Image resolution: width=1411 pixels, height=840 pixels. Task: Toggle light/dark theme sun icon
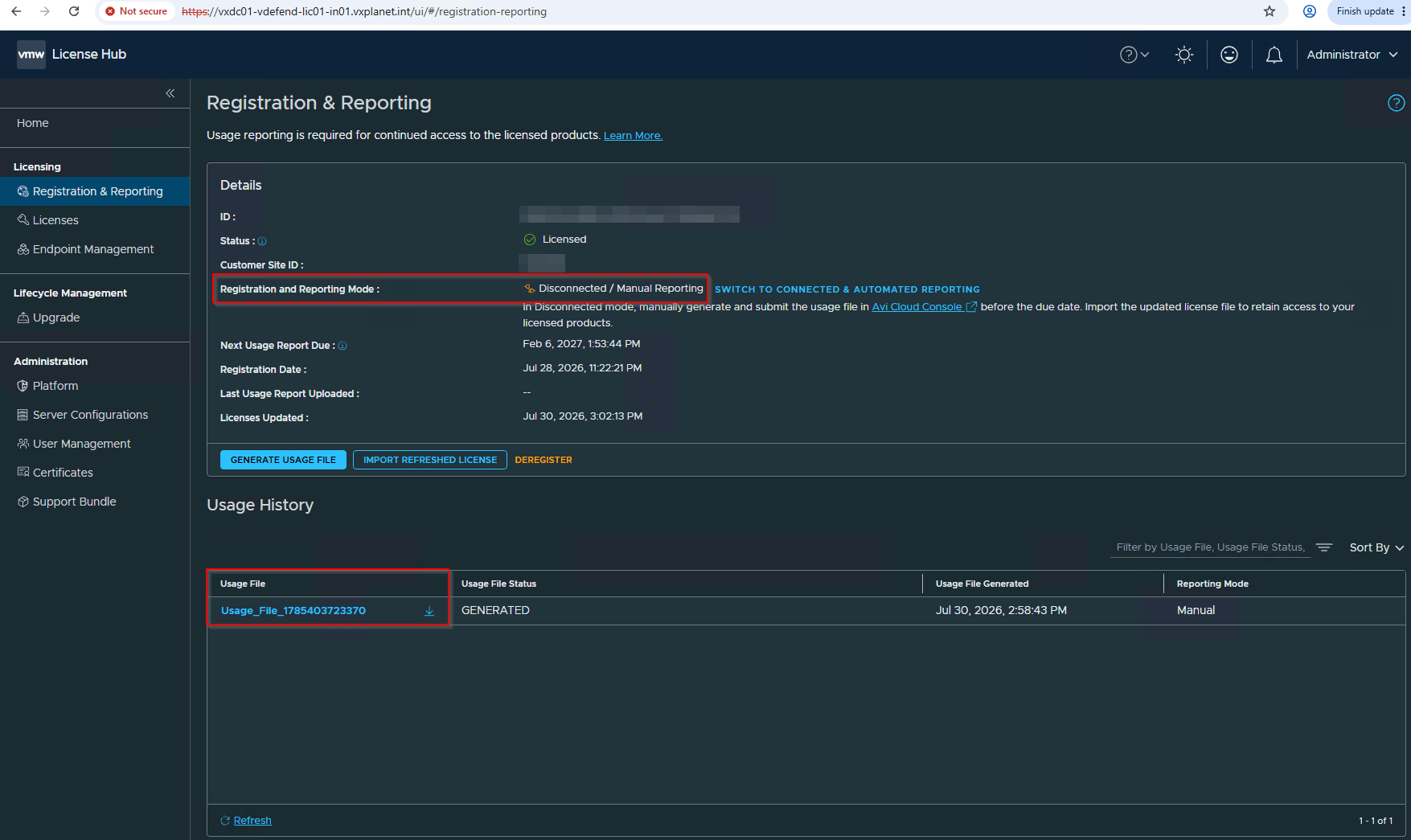coord(1184,55)
